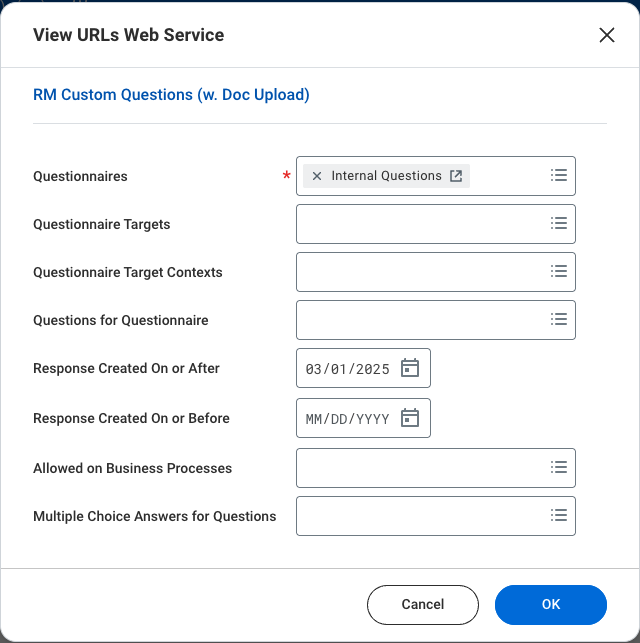Open calendar for Response Created On or Before
Image resolution: width=640 pixels, height=643 pixels.
[409, 418]
